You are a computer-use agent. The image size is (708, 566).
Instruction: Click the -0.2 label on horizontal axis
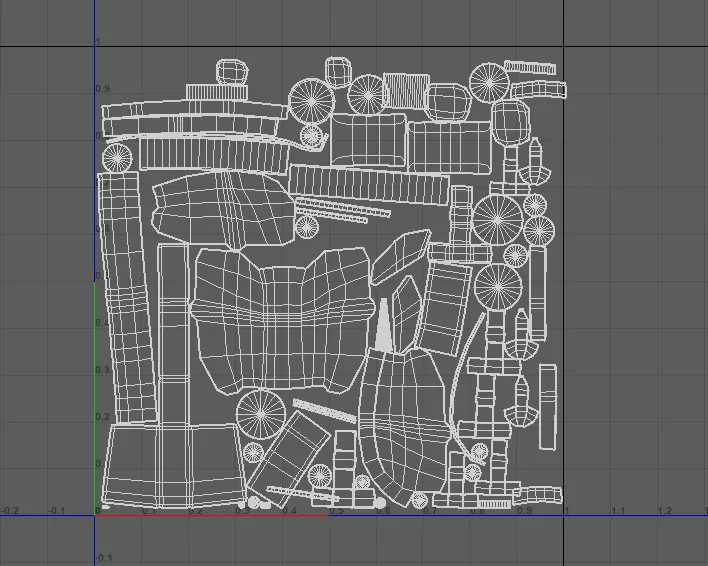10,510
